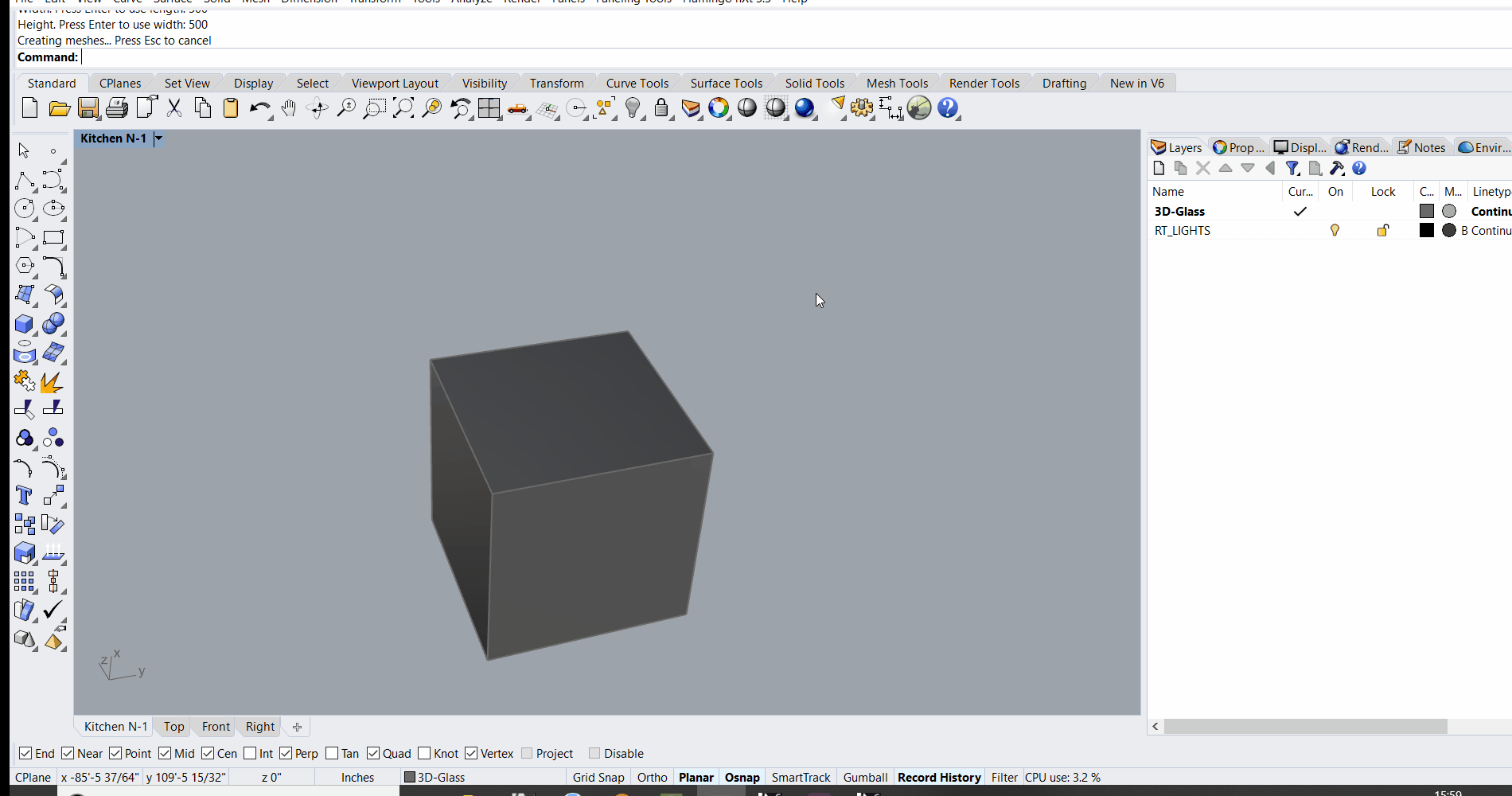Select the Pan hand tool
This screenshot has height=796, width=1512.
[x=289, y=108]
